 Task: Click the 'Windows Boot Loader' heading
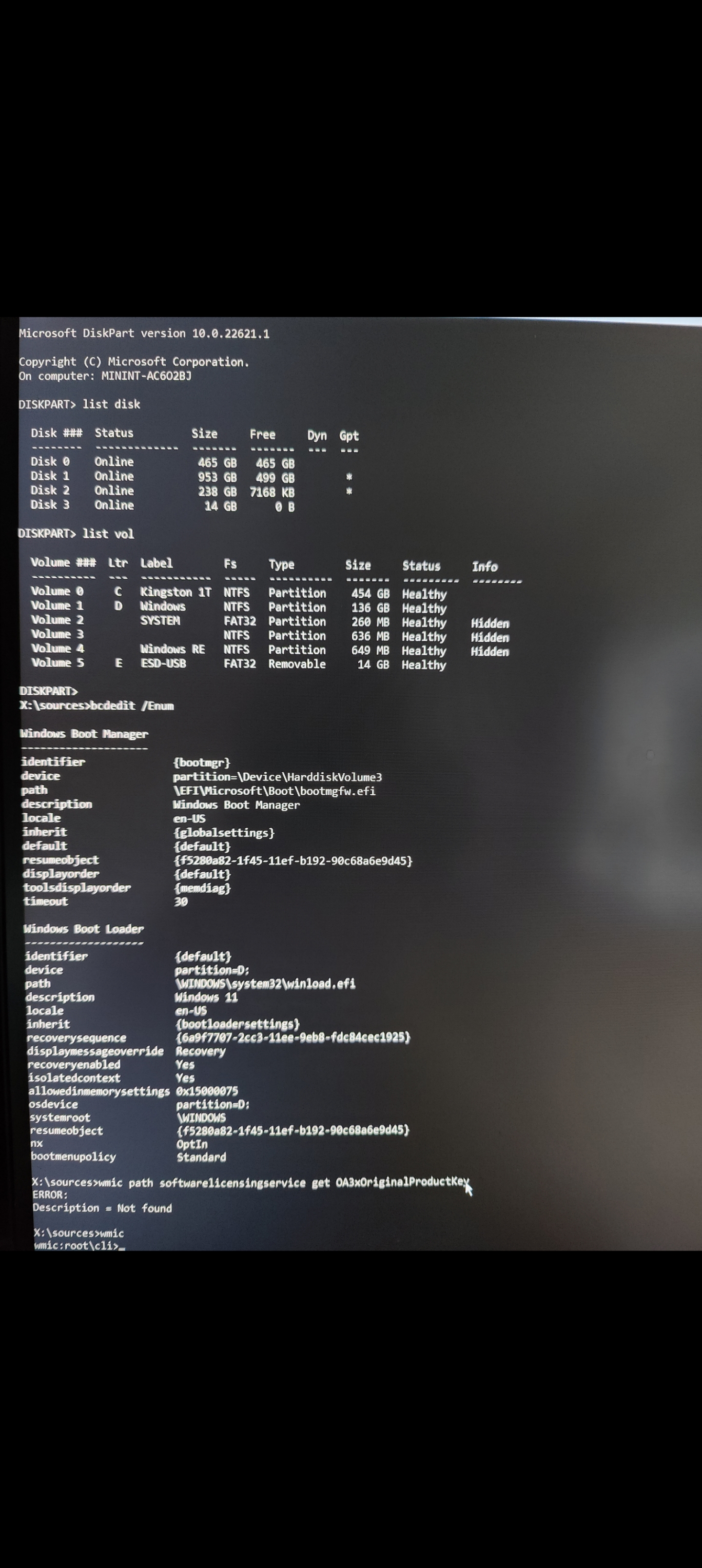pyautogui.click(x=83, y=929)
